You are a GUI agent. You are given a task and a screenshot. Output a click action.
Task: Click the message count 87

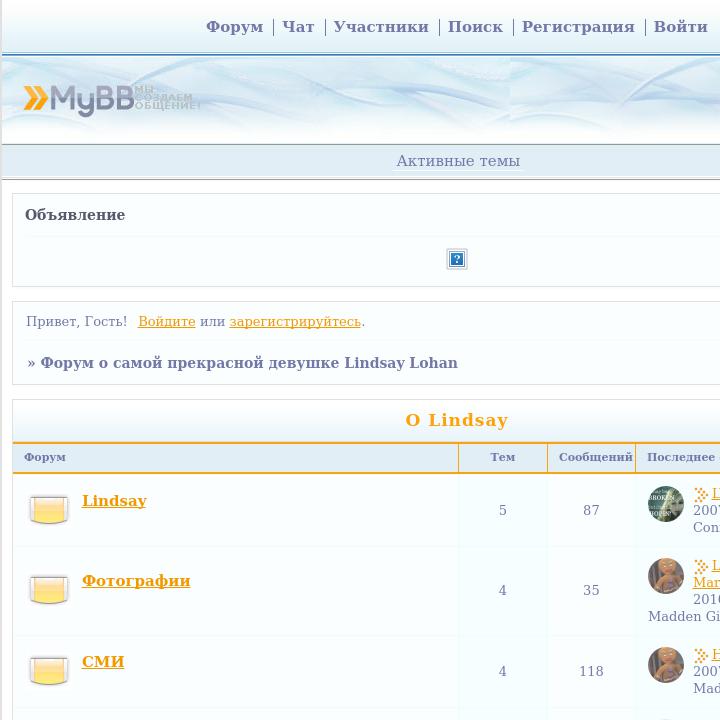point(591,510)
